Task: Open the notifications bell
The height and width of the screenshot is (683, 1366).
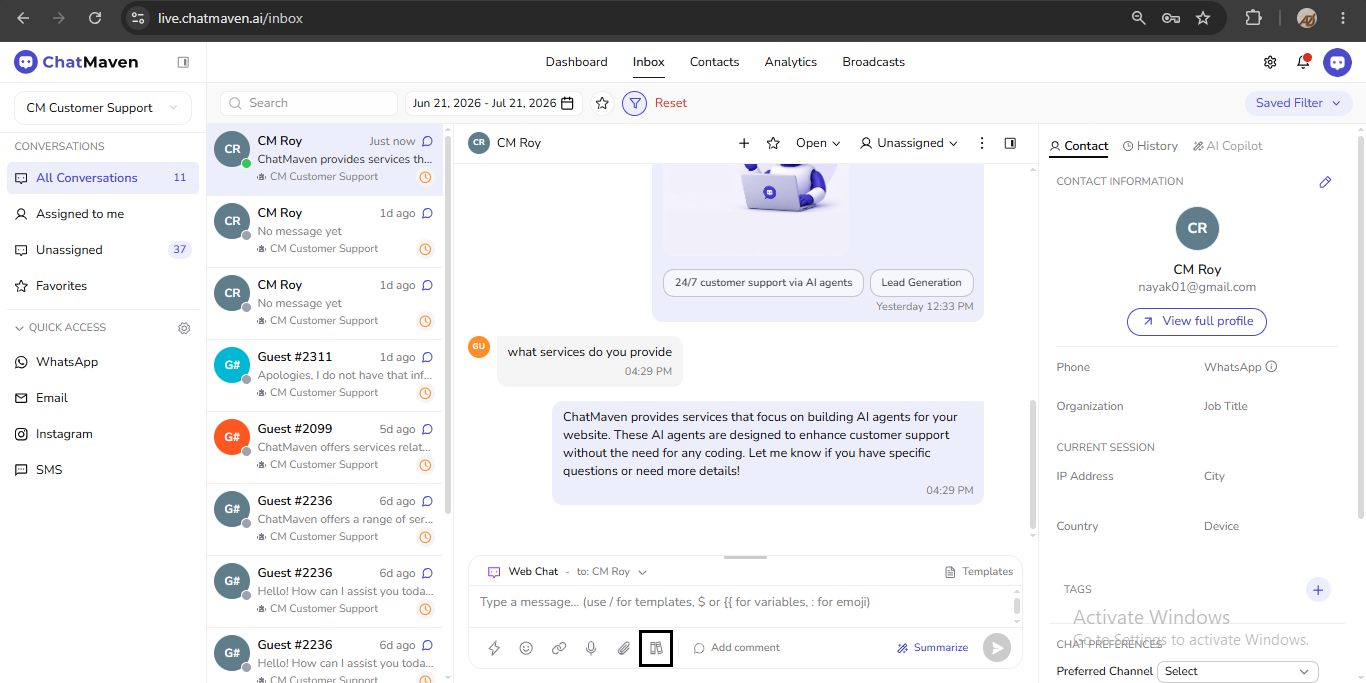Action: coord(1303,62)
